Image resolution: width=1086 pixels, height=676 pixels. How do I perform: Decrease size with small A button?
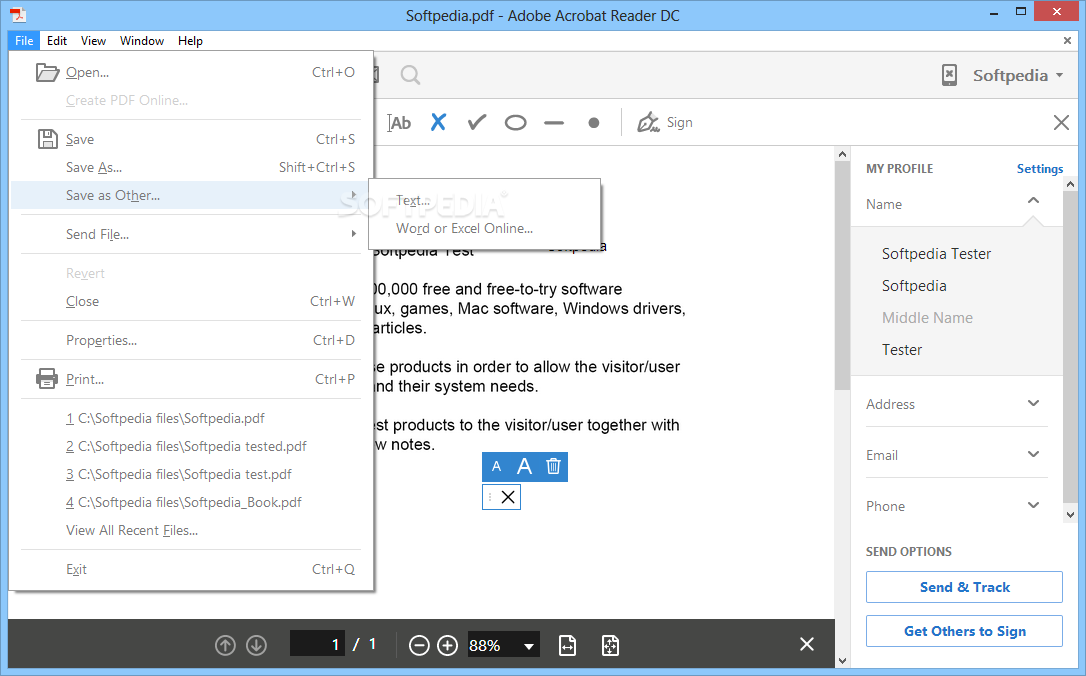click(x=496, y=467)
